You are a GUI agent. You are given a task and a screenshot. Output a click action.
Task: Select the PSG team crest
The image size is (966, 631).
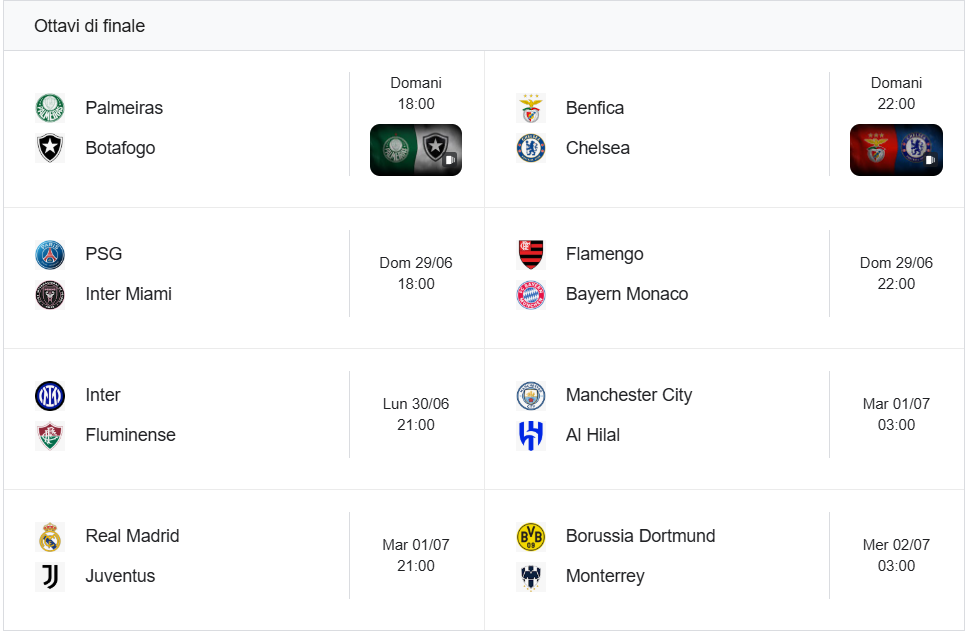50,254
